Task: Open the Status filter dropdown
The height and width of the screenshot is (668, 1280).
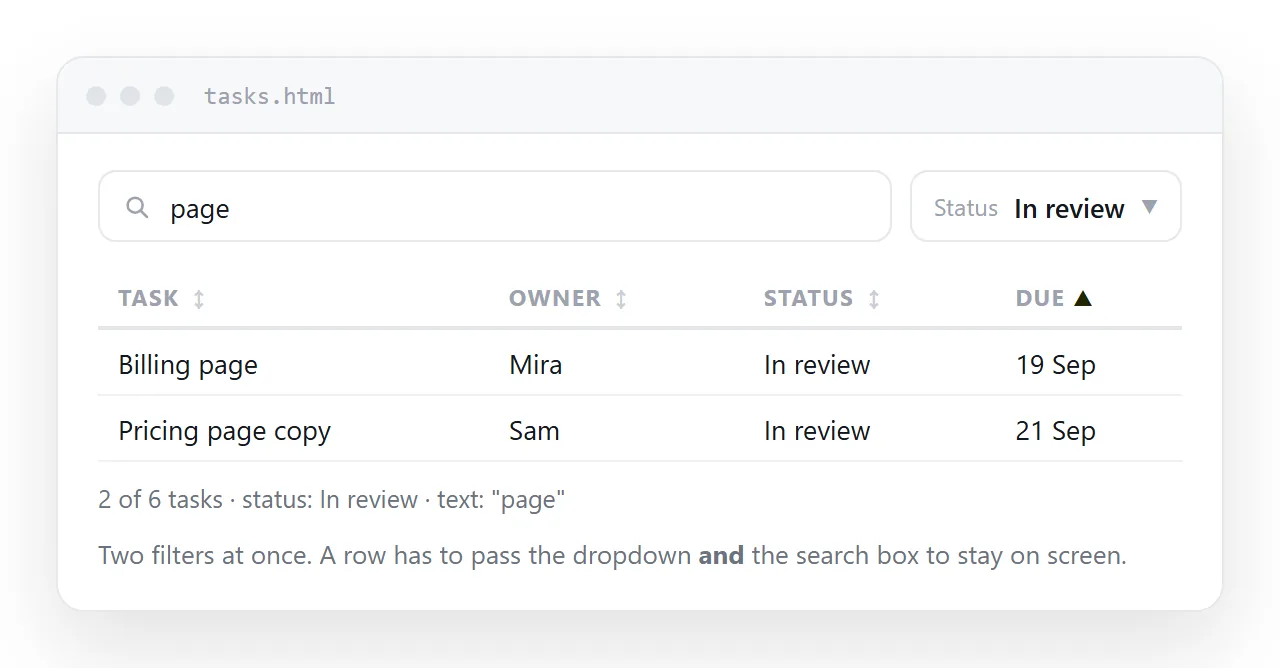Action: (1046, 206)
